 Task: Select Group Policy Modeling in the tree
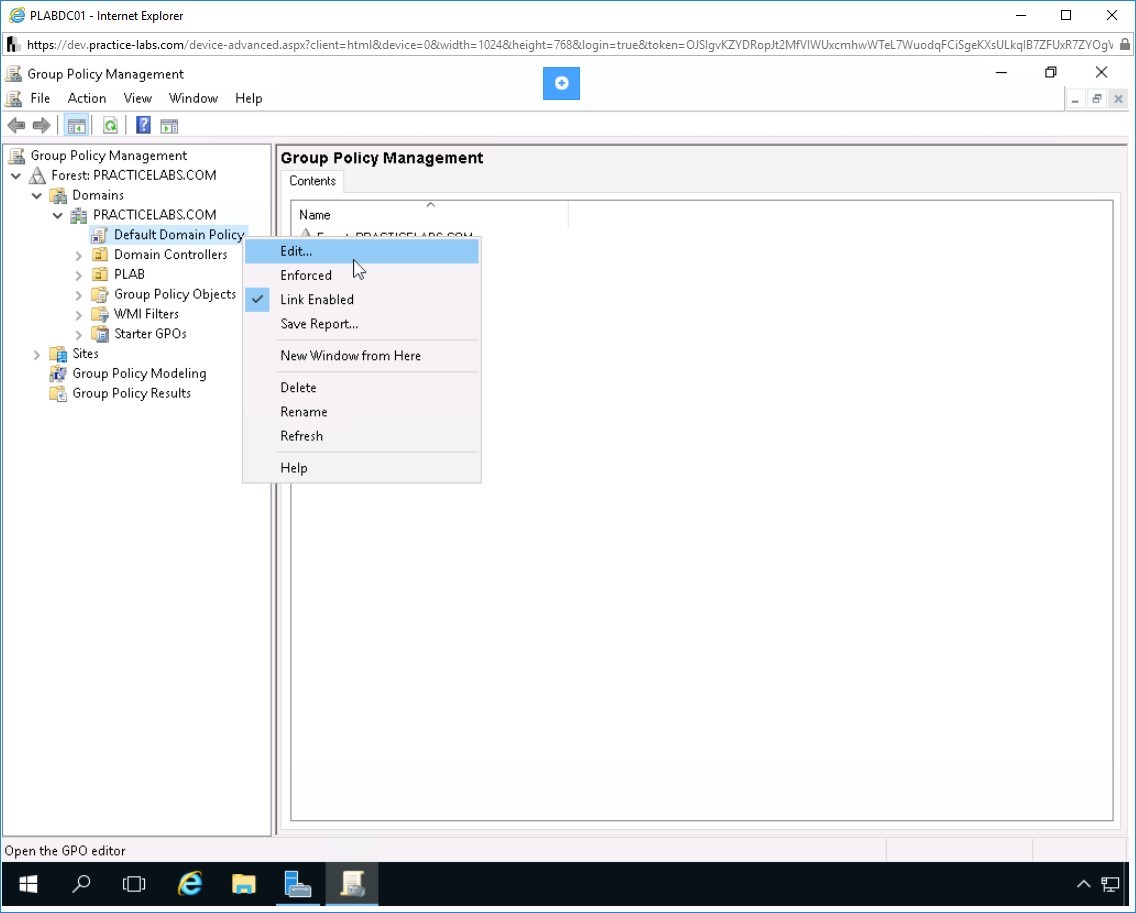139,373
